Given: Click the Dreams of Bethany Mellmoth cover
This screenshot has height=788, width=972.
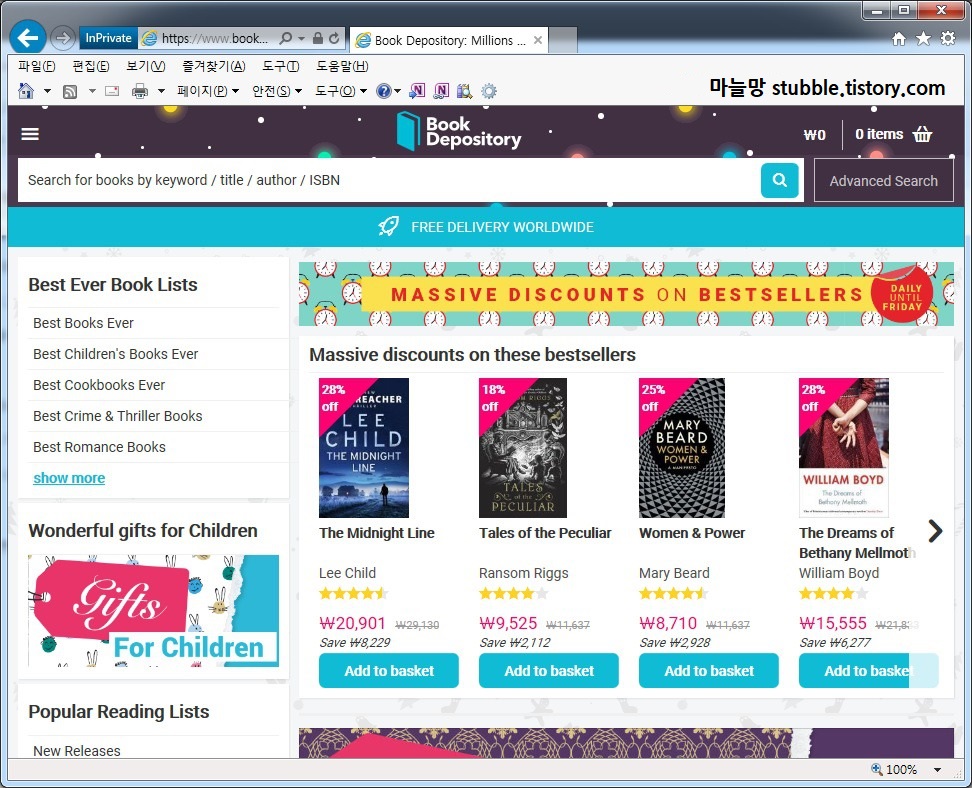Looking at the screenshot, I should click(x=844, y=448).
